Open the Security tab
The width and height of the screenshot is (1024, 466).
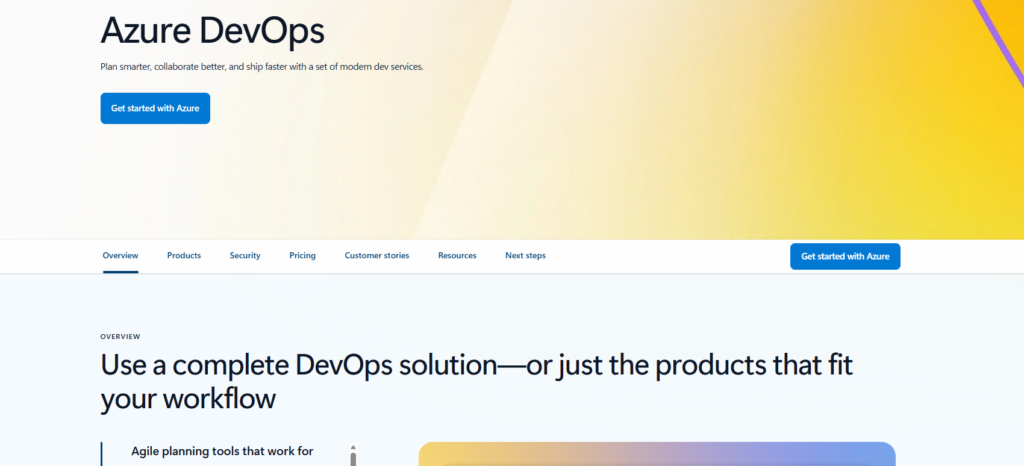click(x=245, y=256)
